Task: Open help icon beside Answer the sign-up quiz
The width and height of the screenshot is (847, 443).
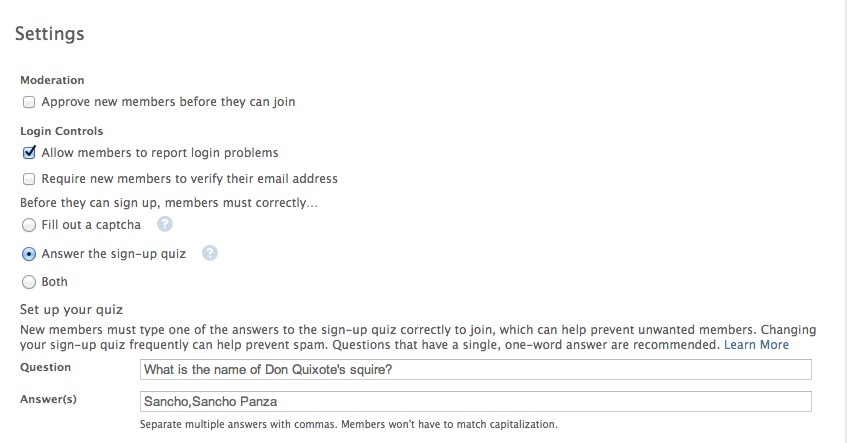Action: point(210,253)
